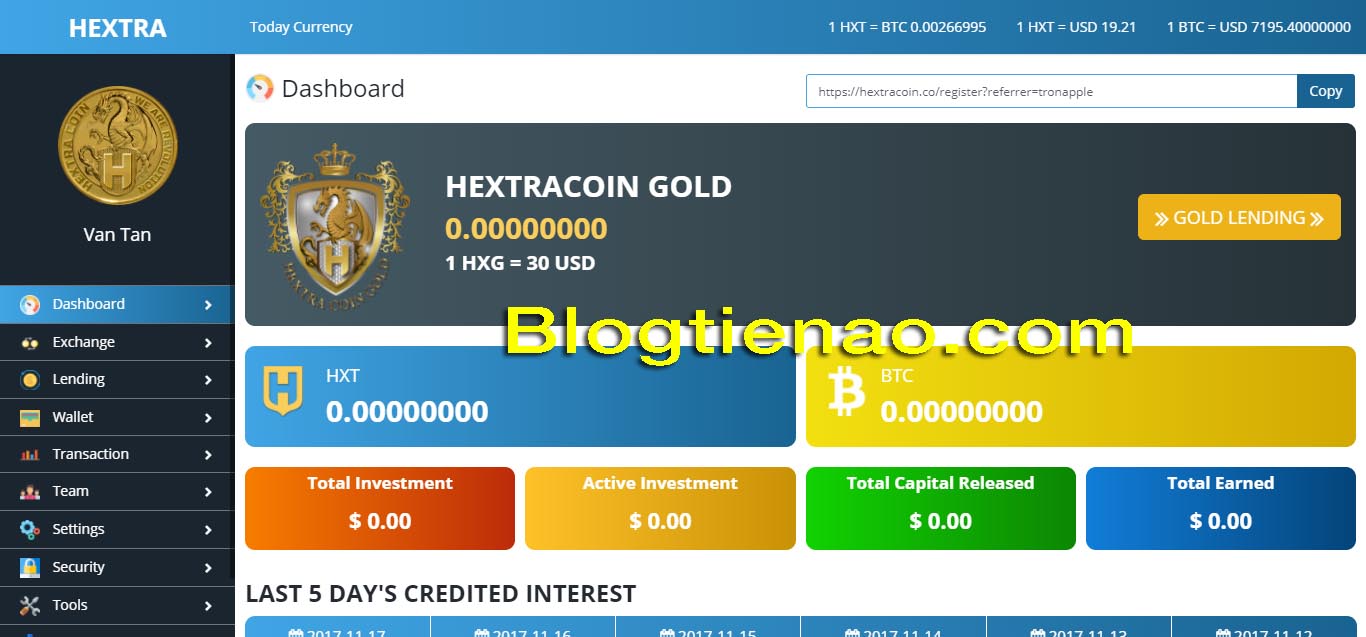Open the Team menu item
The width and height of the screenshot is (1366, 637).
tap(116, 491)
